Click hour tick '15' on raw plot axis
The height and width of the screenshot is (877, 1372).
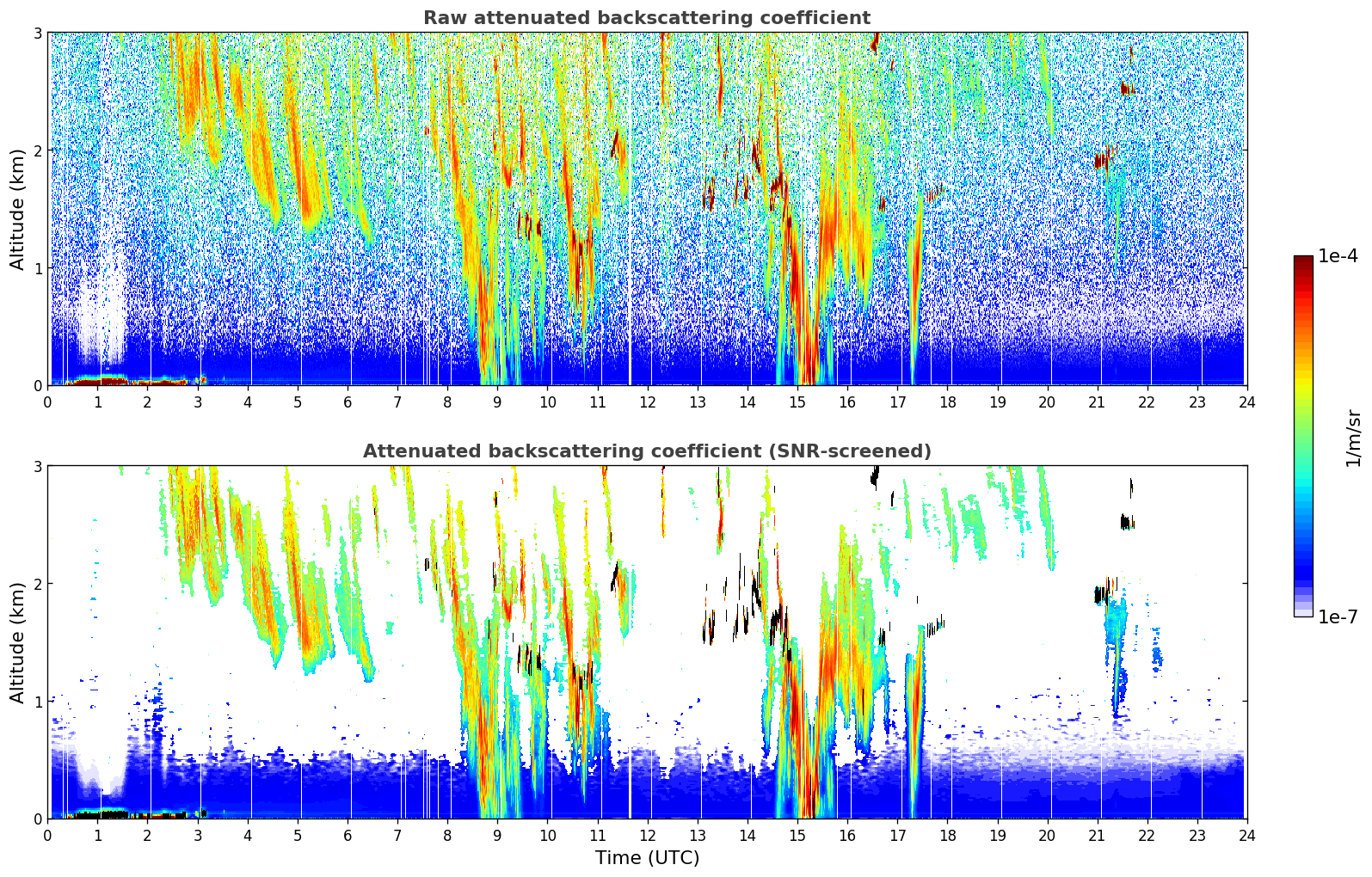tap(797, 402)
